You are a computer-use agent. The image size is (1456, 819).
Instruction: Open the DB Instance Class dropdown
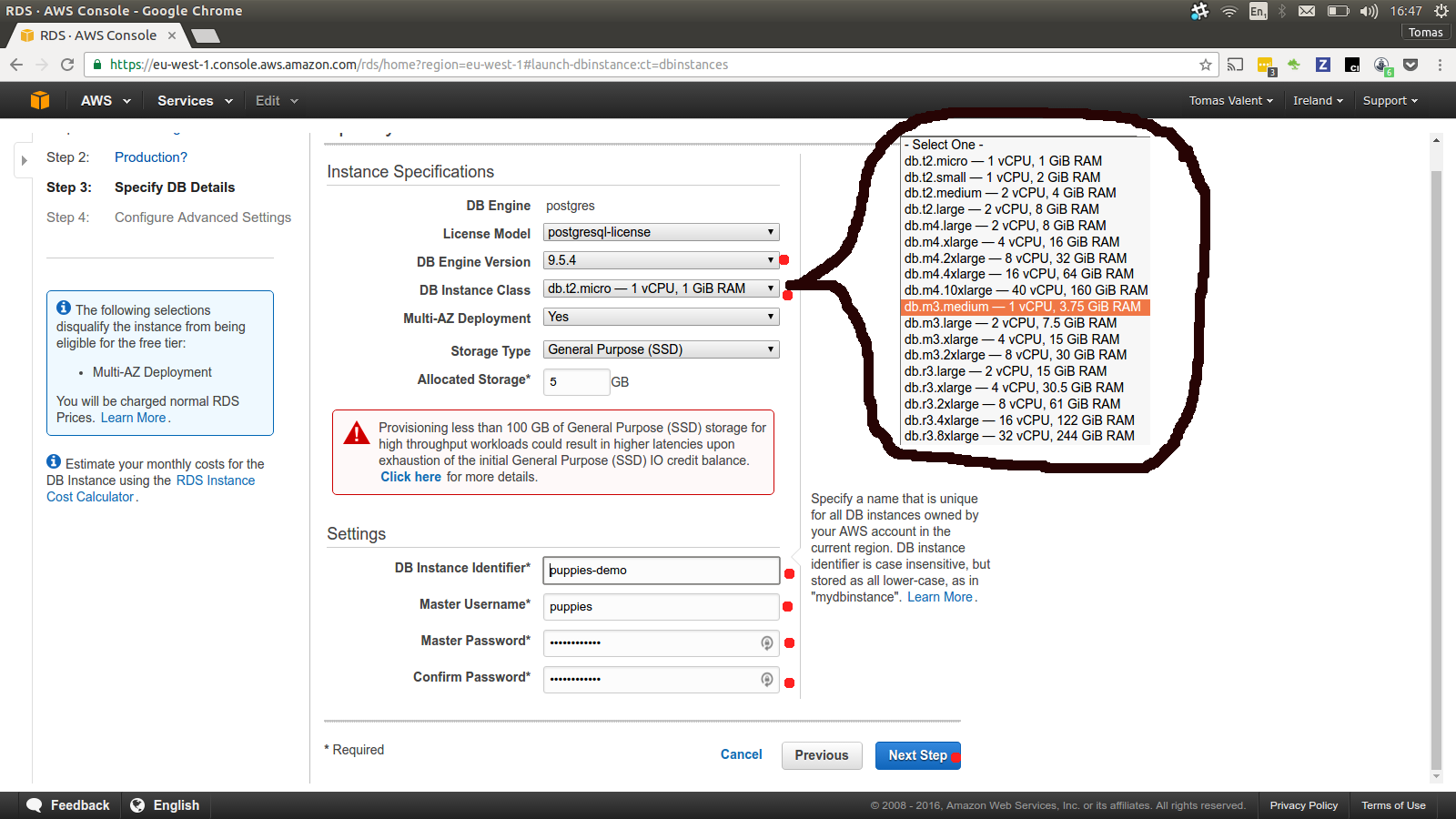[662, 288]
